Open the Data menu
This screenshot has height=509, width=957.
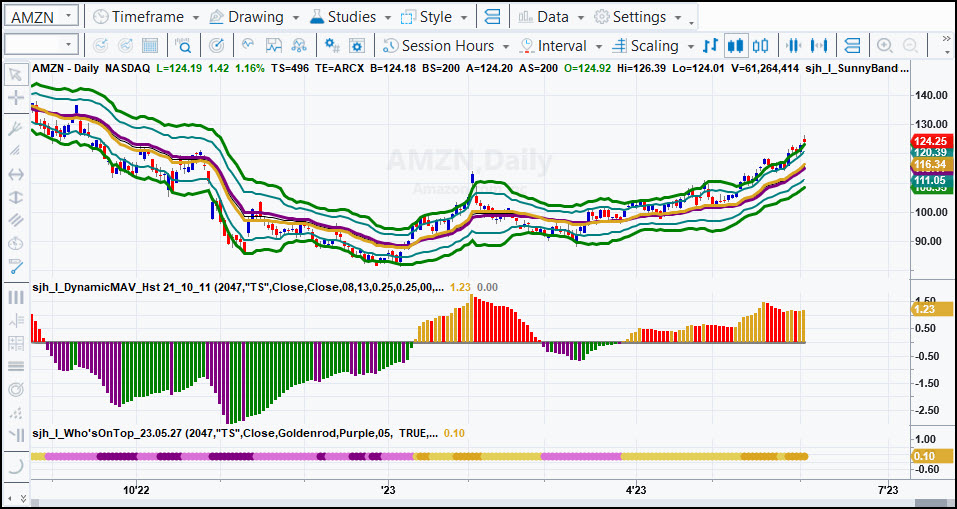click(552, 17)
